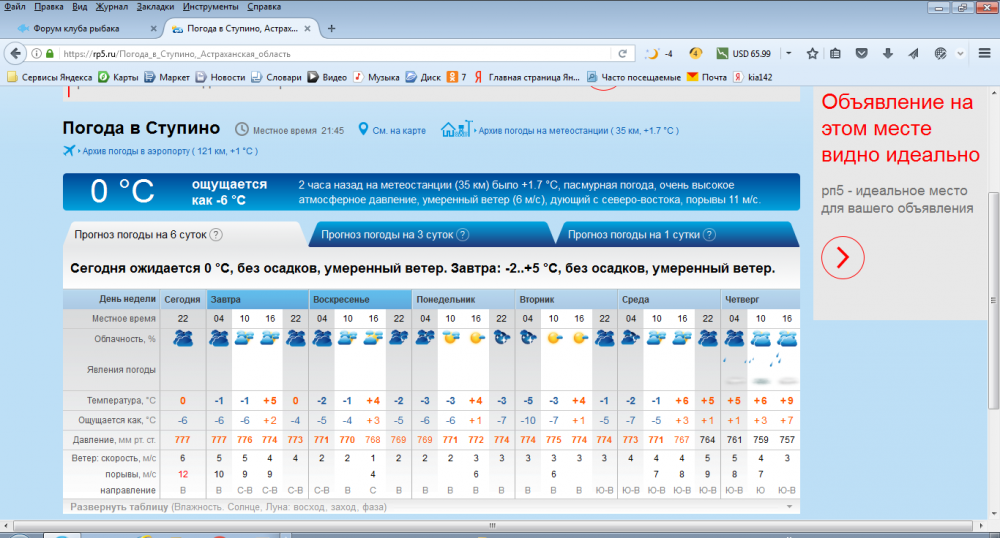Click the 'См. на карте' map link
Viewport: 1000px width, 538px height.
[x=398, y=130]
